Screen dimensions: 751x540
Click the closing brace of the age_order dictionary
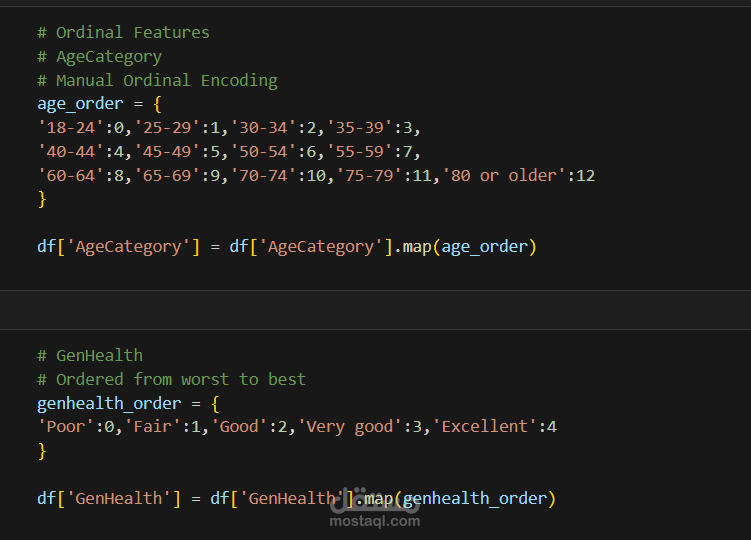click(42, 199)
